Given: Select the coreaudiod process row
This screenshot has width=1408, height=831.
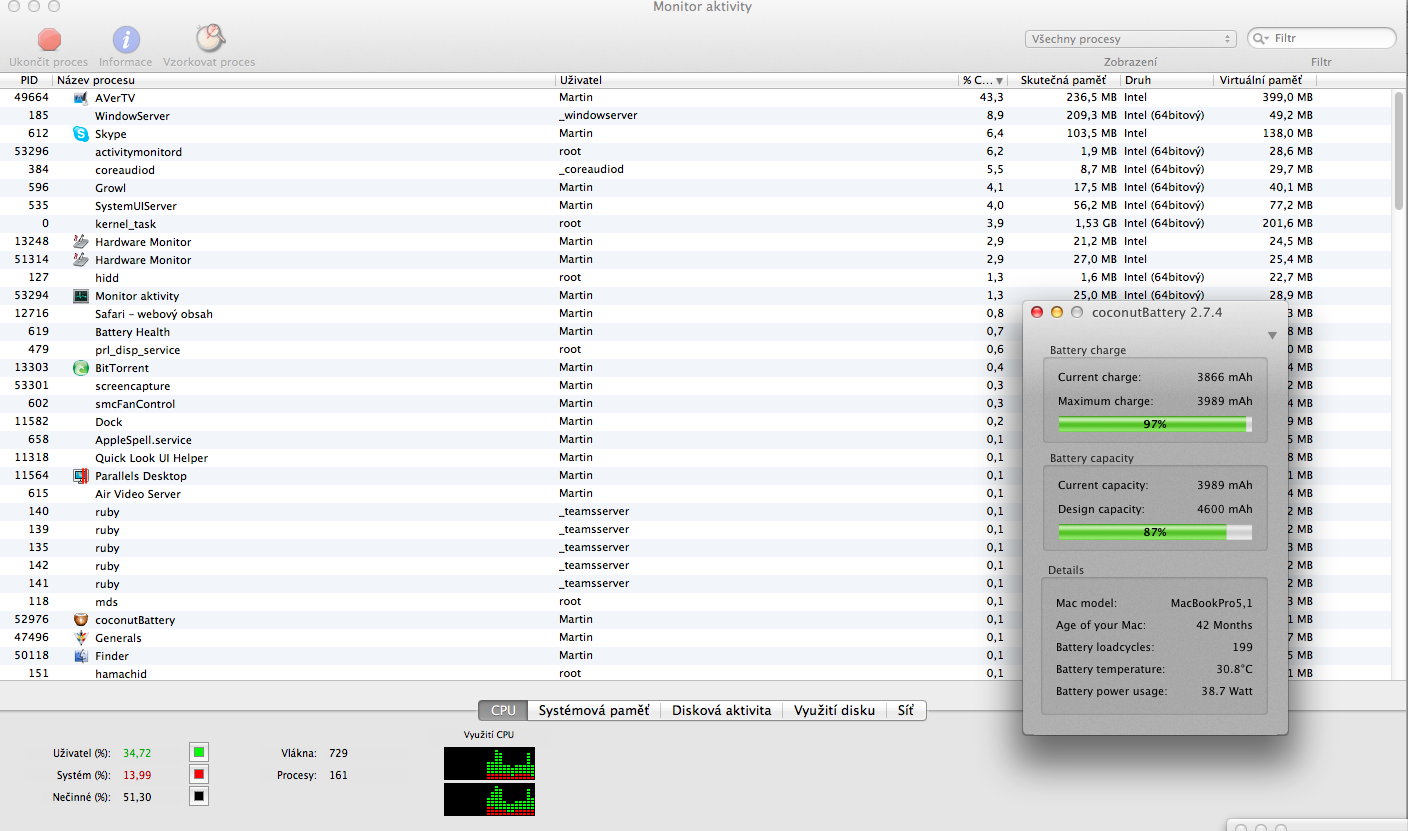Looking at the screenshot, I should click(696, 170).
